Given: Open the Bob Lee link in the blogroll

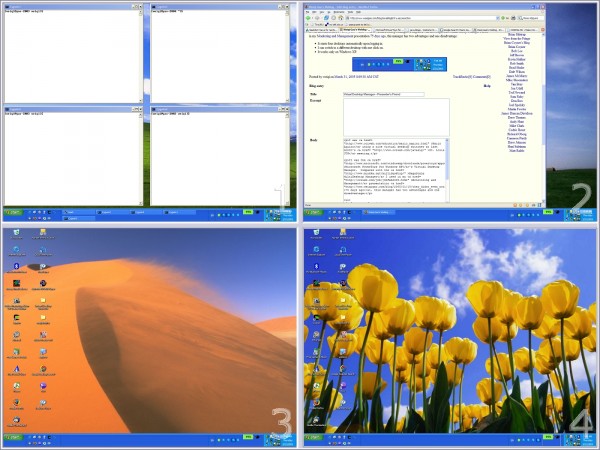Looking at the screenshot, I should (517, 51).
